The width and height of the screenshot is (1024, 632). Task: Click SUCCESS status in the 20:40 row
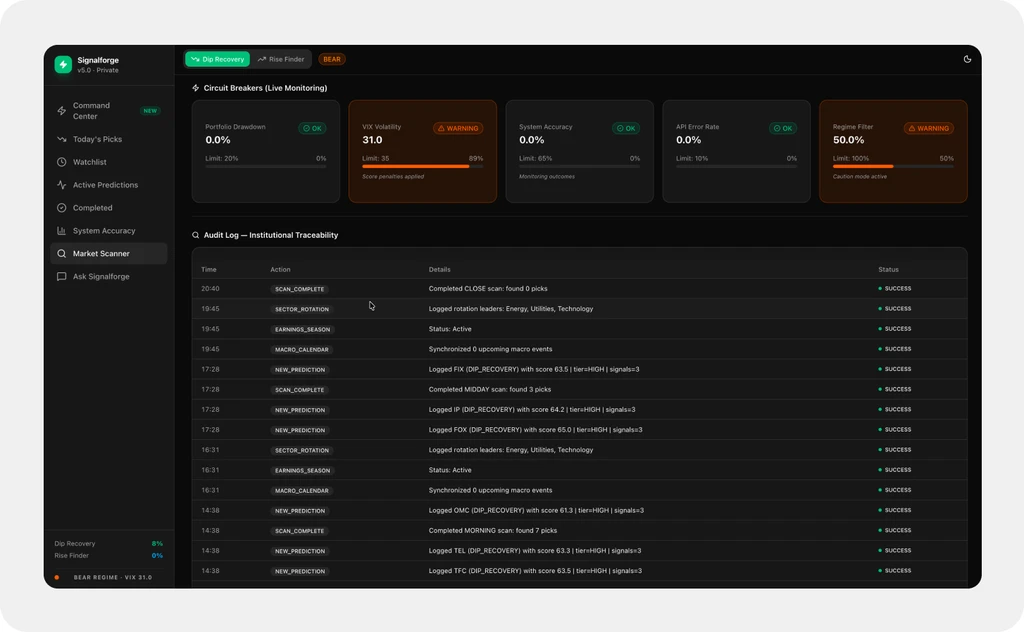[x=895, y=289]
